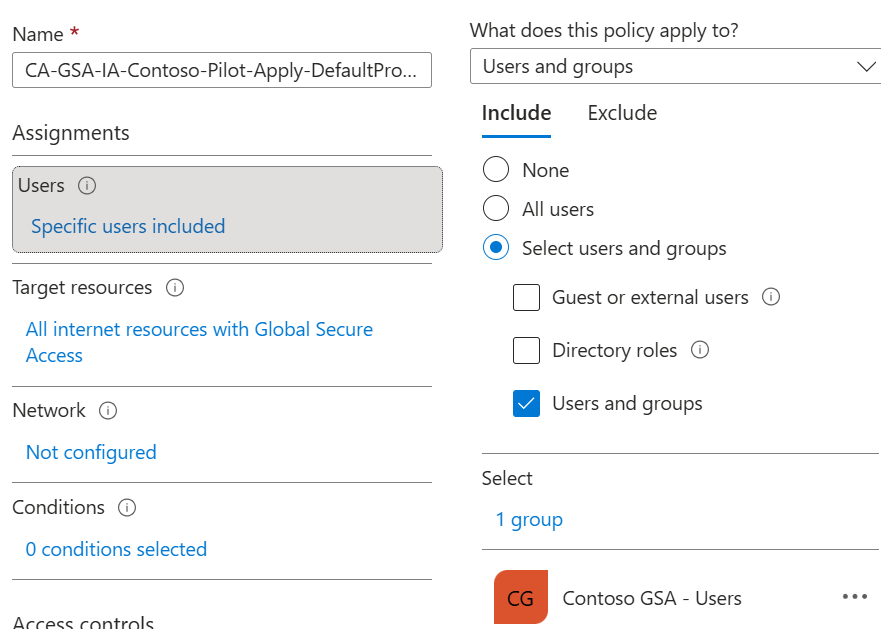Click the info icon next to Users
This screenshot has height=629, width=881.
[x=87, y=185]
